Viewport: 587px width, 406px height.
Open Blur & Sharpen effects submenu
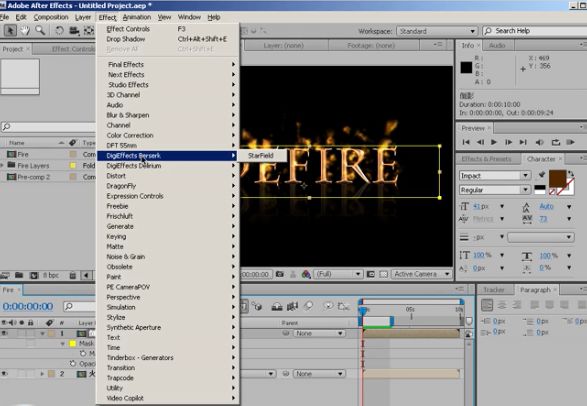(168, 115)
